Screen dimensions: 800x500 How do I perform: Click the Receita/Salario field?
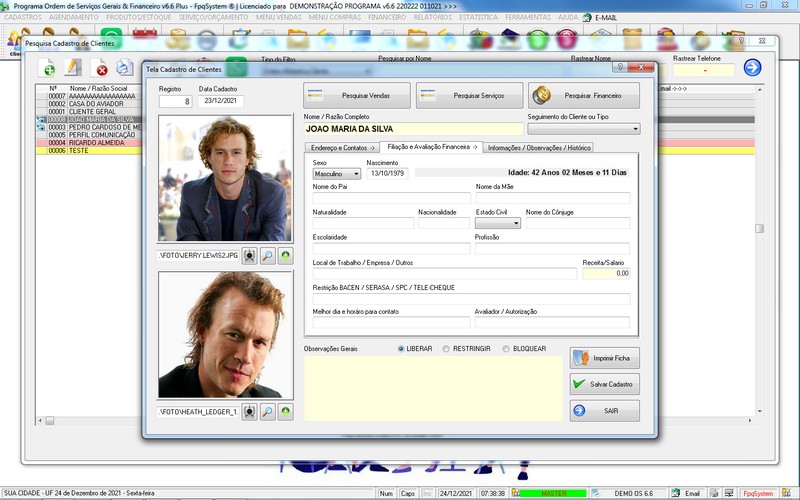[606, 273]
